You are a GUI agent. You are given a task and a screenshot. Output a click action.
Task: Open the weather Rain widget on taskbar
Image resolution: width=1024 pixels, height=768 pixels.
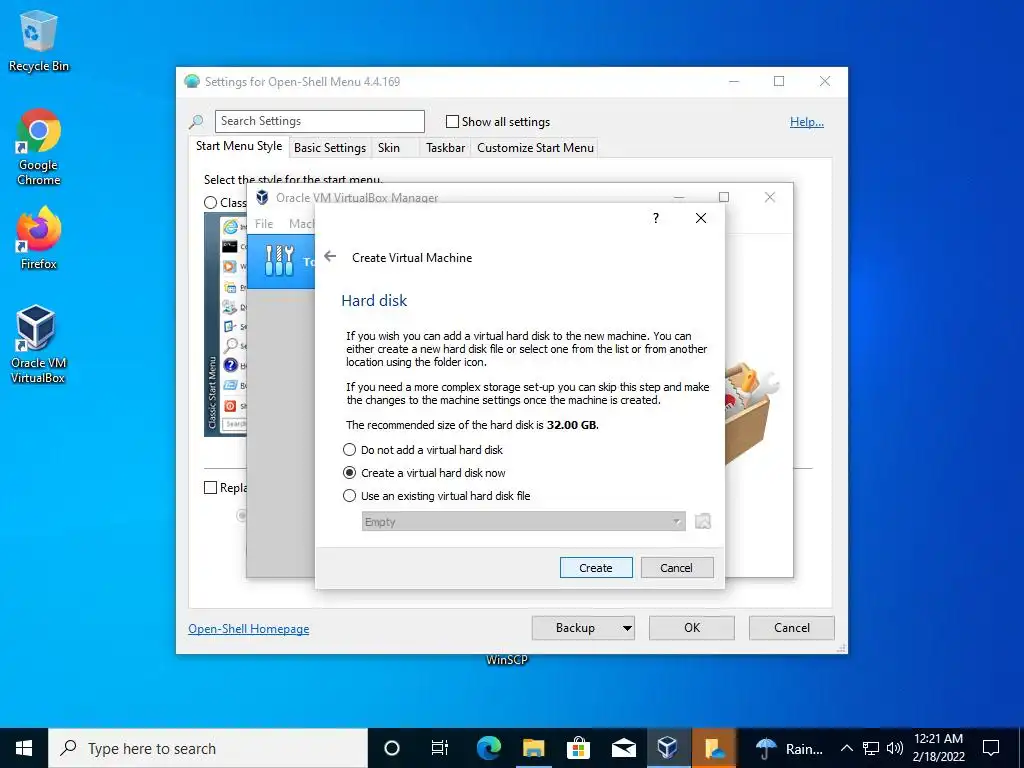click(789, 748)
